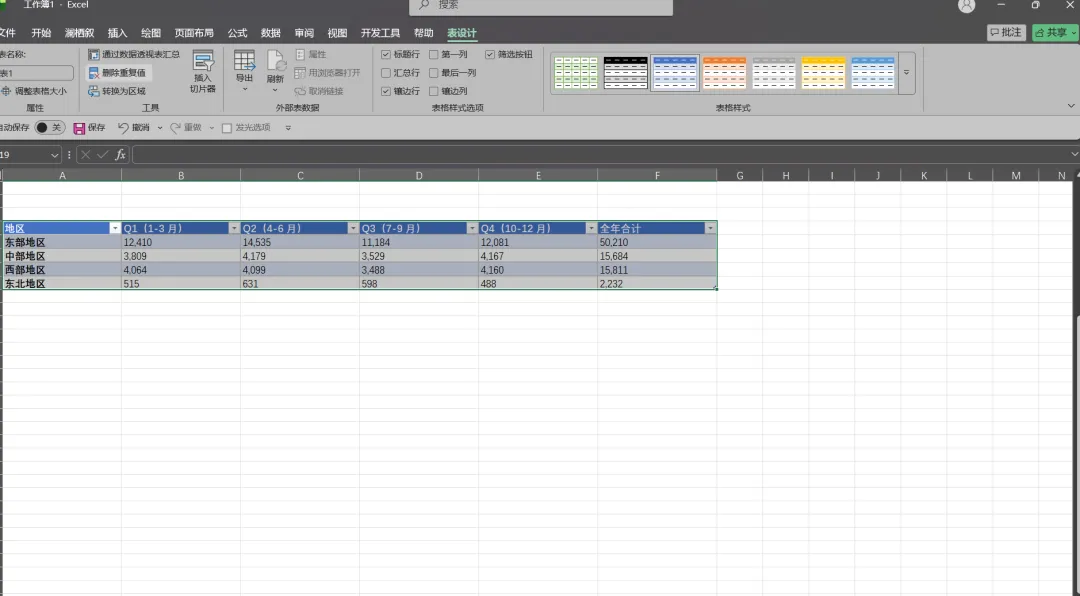Click Resize Table (调整表格大小)
The height and width of the screenshot is (596, 1080).
tap(34, 91)
